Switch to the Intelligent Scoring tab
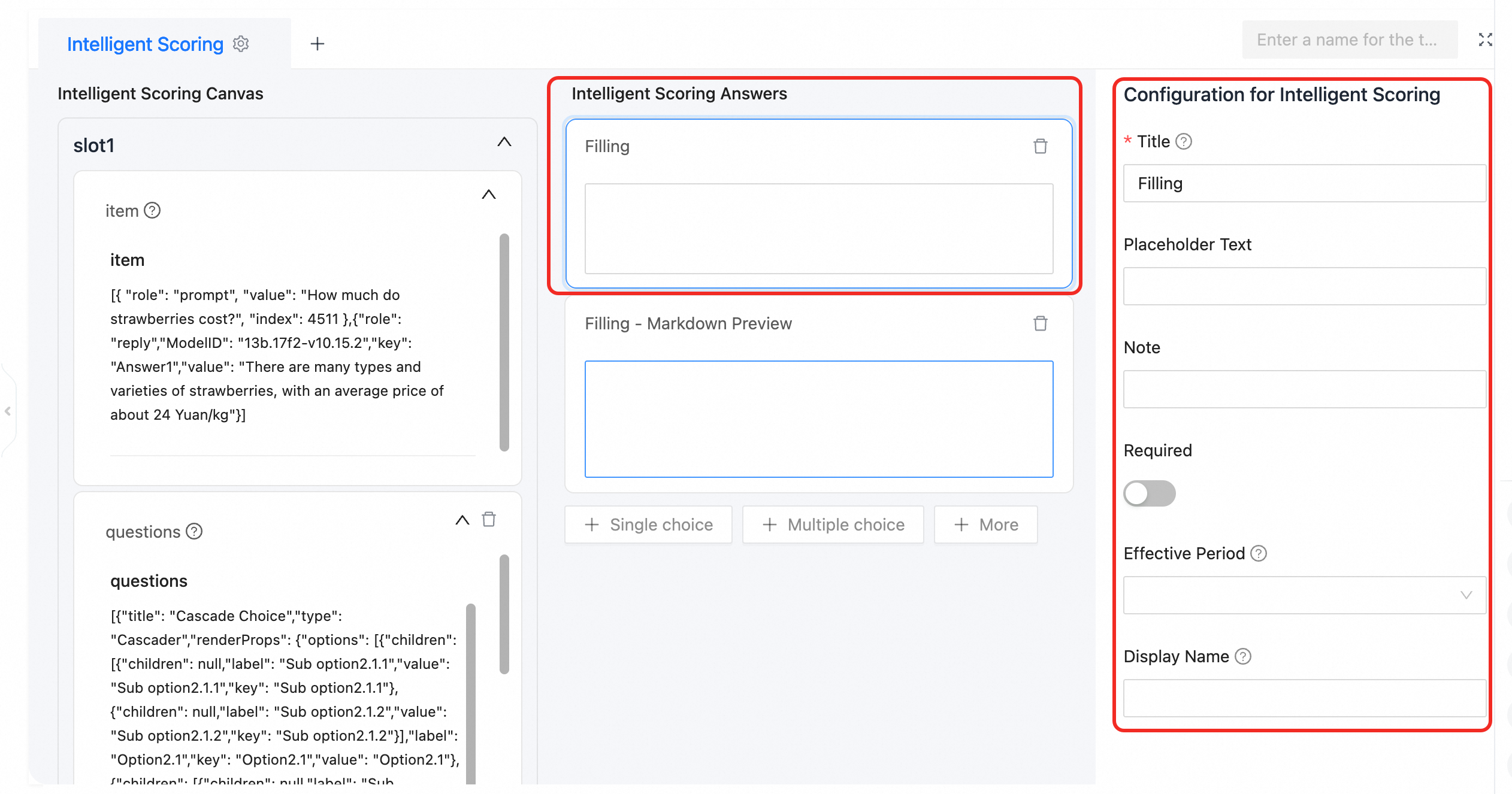Screen dimensions: 1512x794 click(145, 44)
